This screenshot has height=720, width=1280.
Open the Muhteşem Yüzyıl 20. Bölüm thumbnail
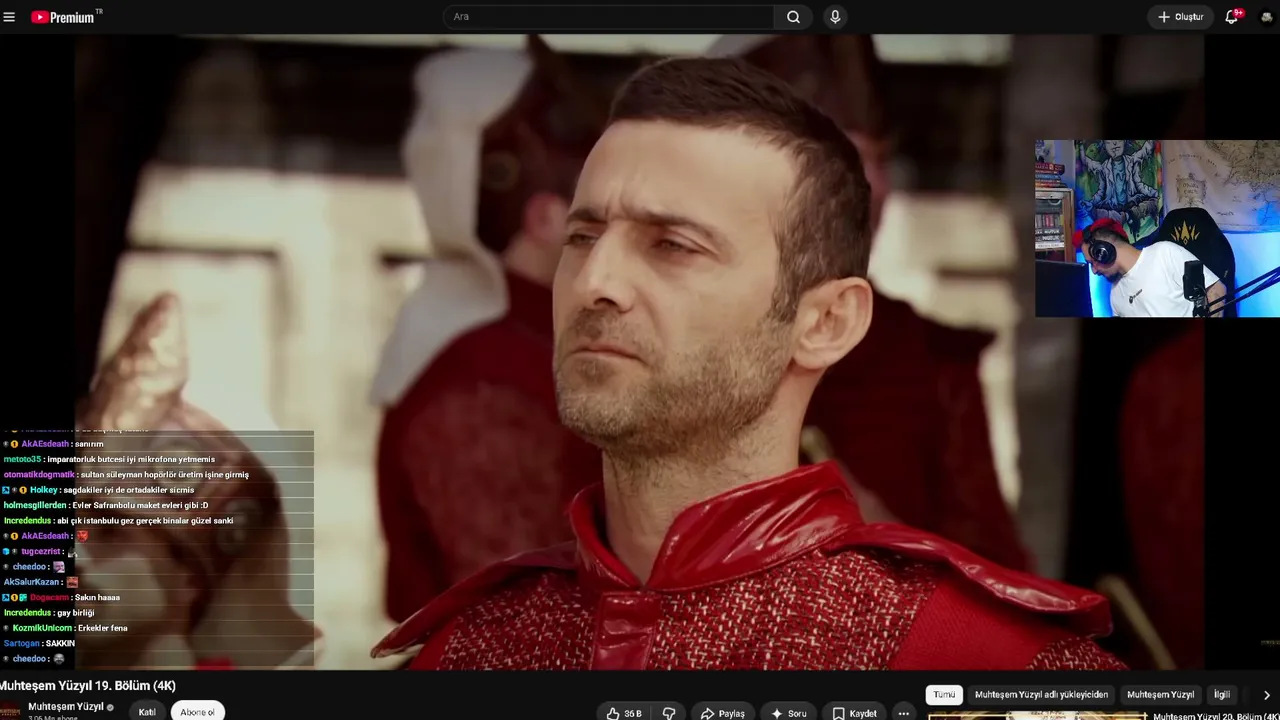[1036, 716]
